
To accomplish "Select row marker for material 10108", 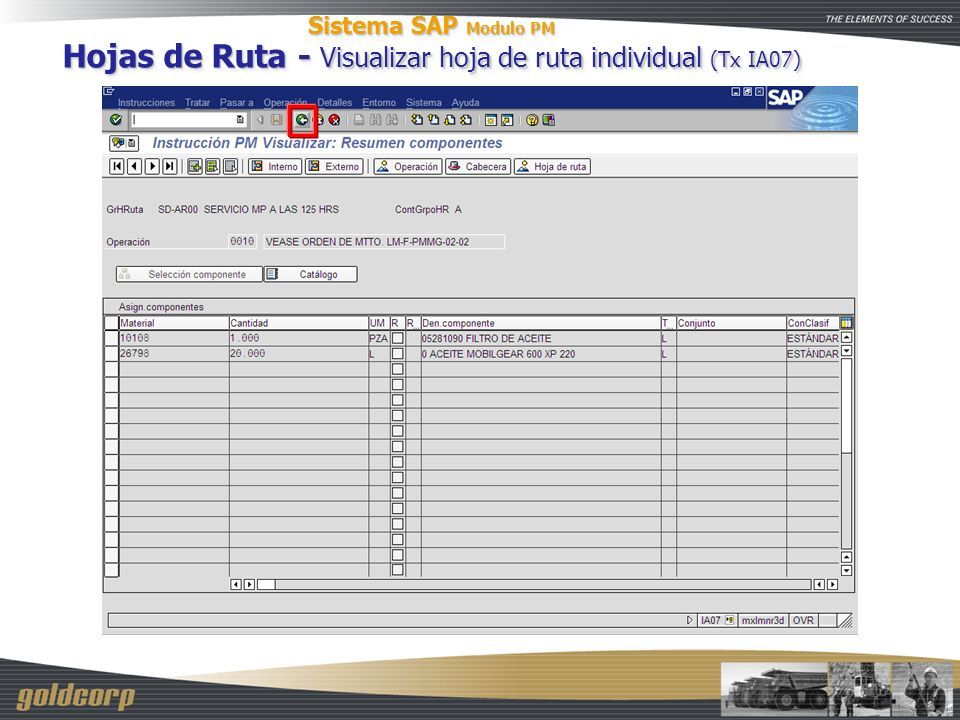I will click(x=111, y=338).
